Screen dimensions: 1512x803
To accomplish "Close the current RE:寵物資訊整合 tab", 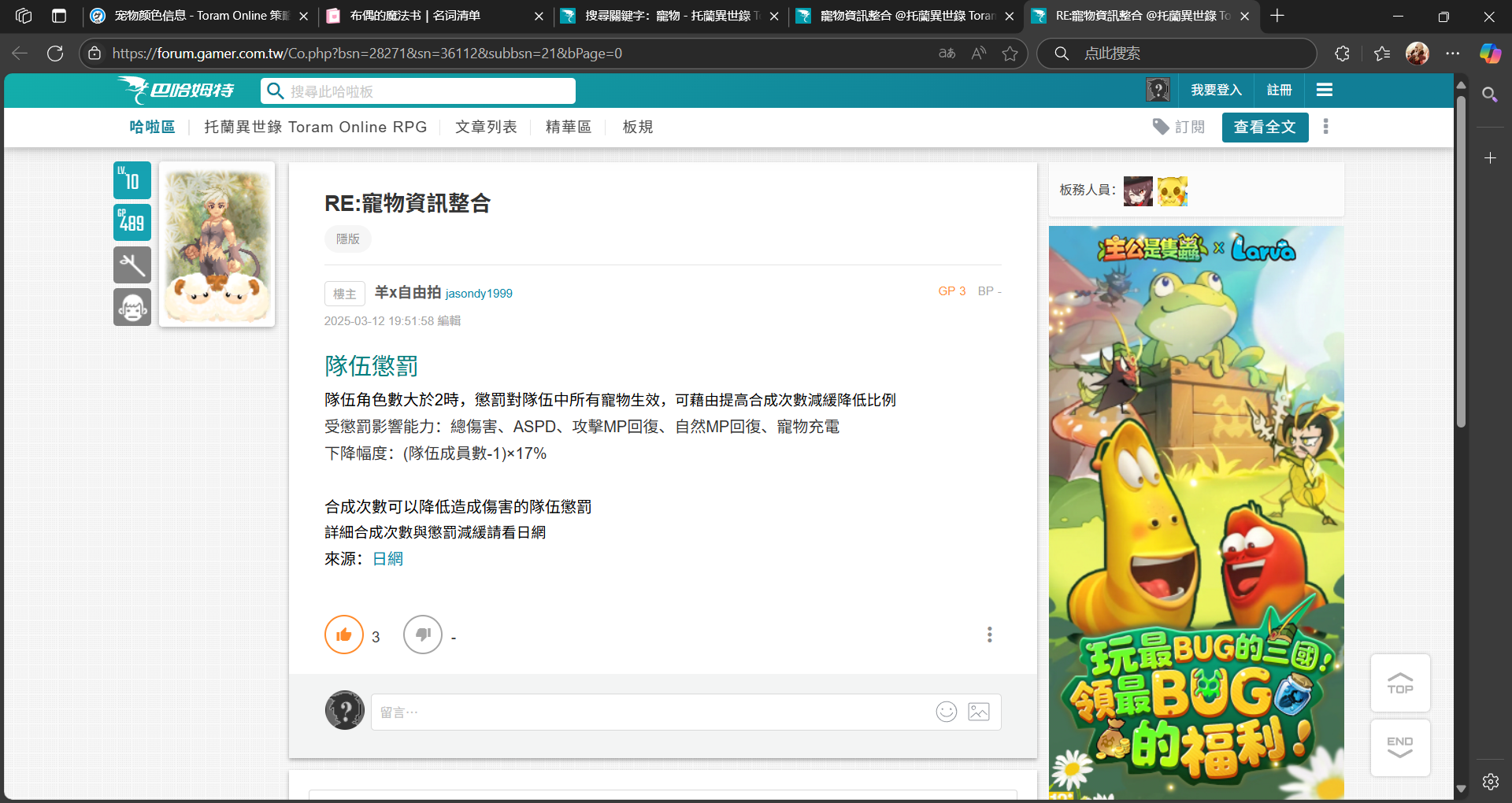I will point(1244,16).
